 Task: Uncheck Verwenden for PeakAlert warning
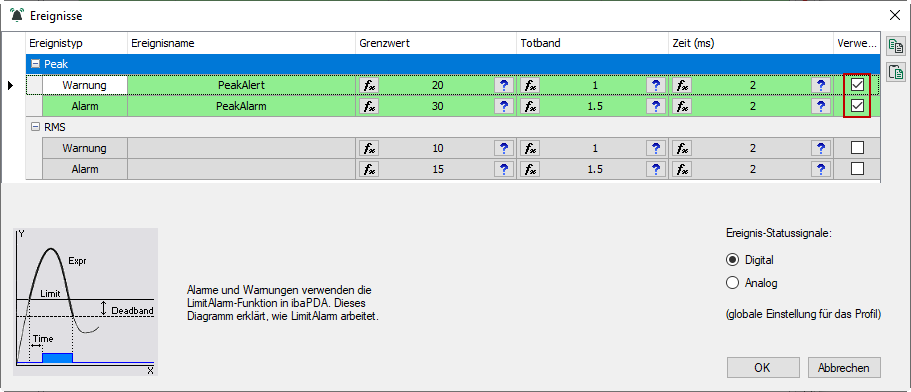[857, 85]
